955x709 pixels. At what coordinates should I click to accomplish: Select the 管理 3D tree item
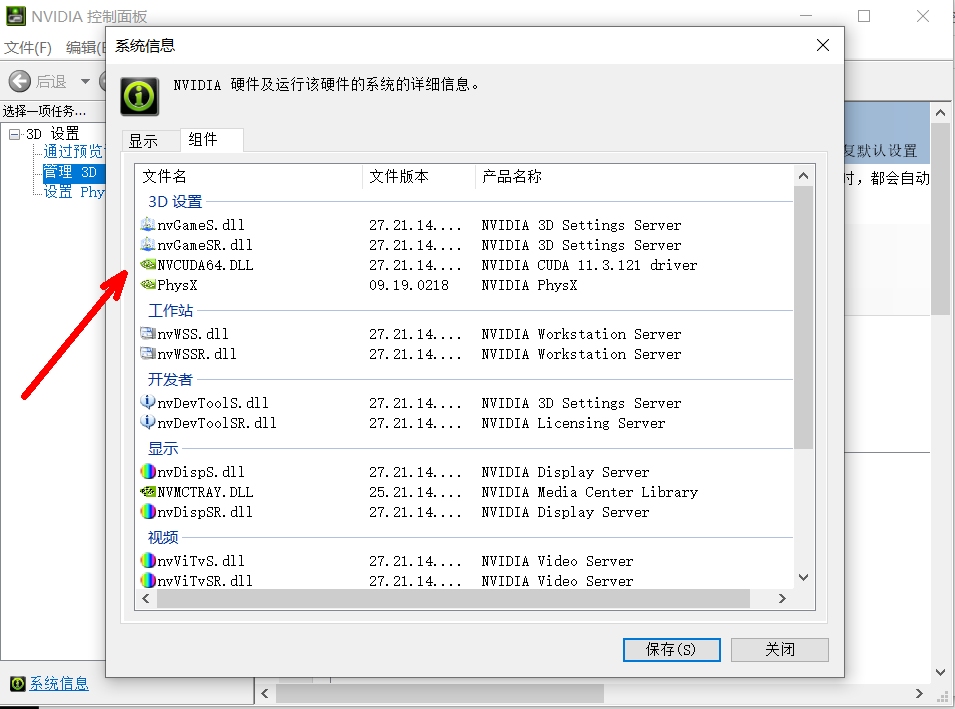(74, 172)
